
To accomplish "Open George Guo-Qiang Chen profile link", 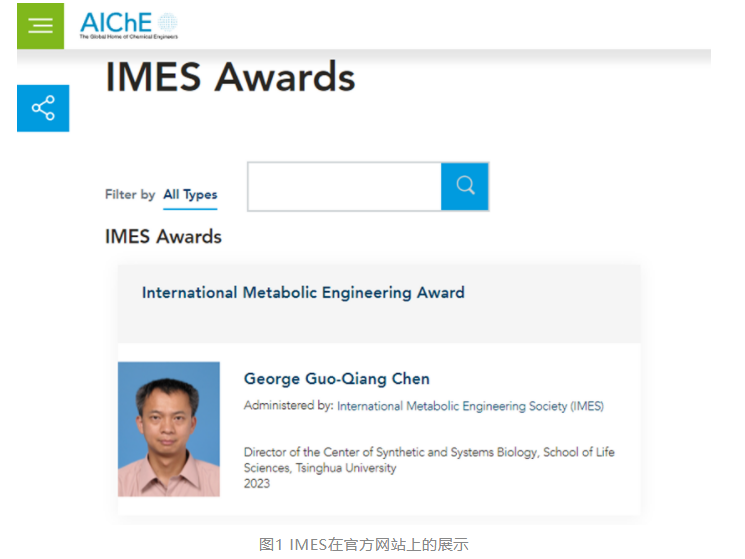I will click(337, 379).
